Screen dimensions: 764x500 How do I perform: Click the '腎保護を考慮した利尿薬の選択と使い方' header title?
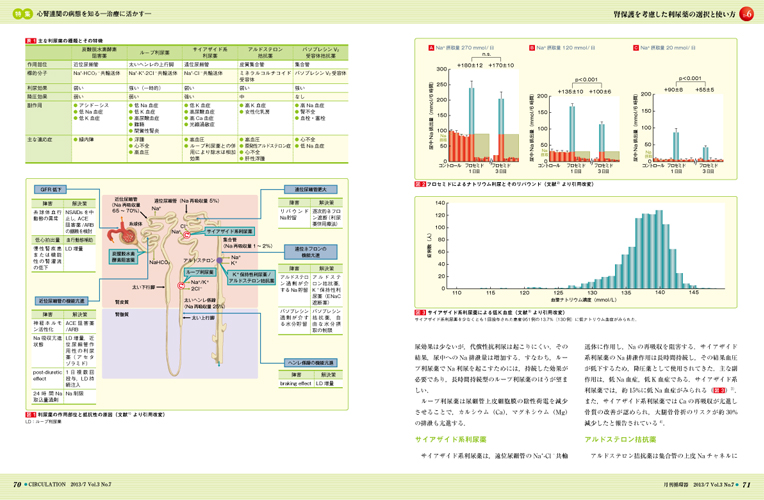tap(674, 14)
